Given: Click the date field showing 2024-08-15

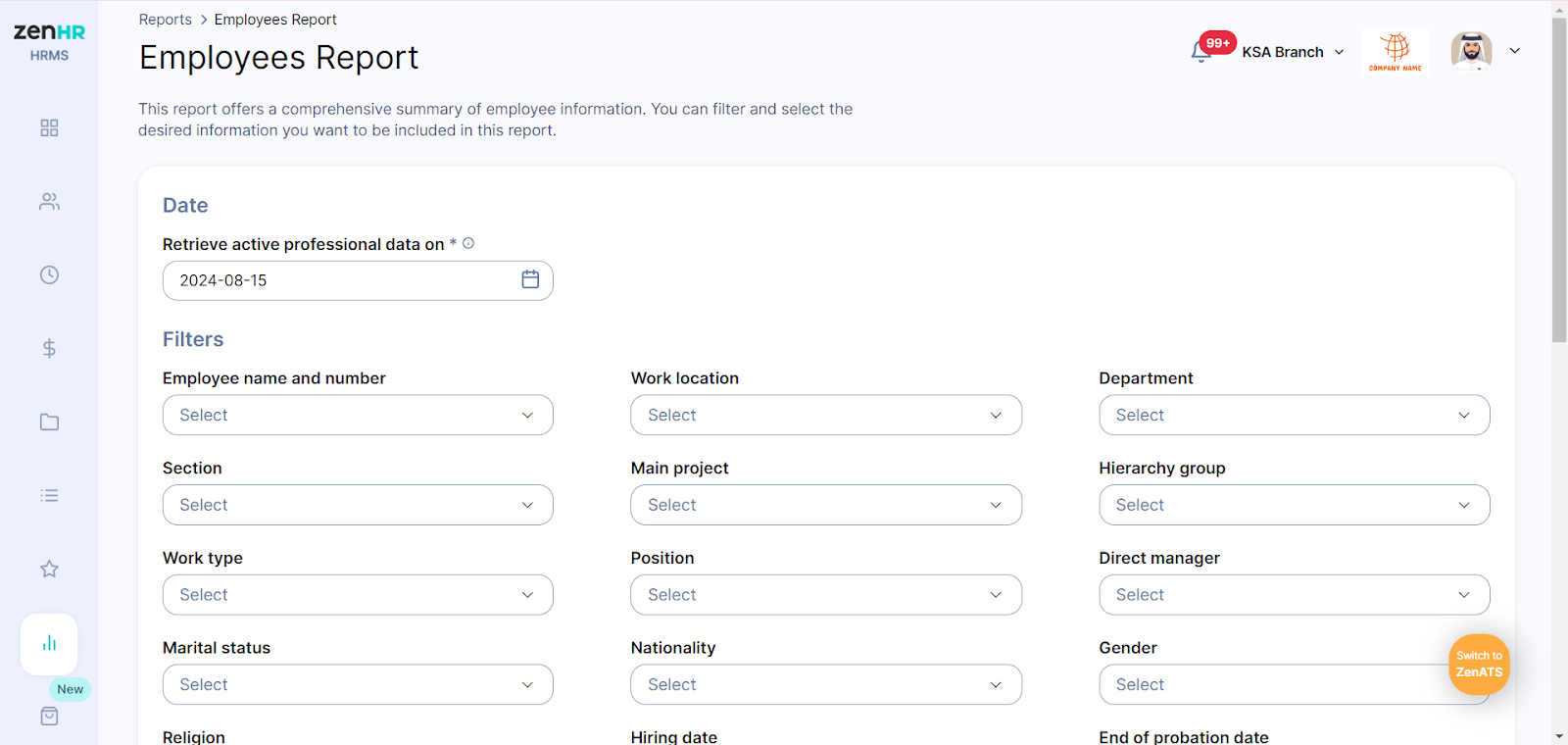Looking at the screenshot, I should click(x=358, y=280).
